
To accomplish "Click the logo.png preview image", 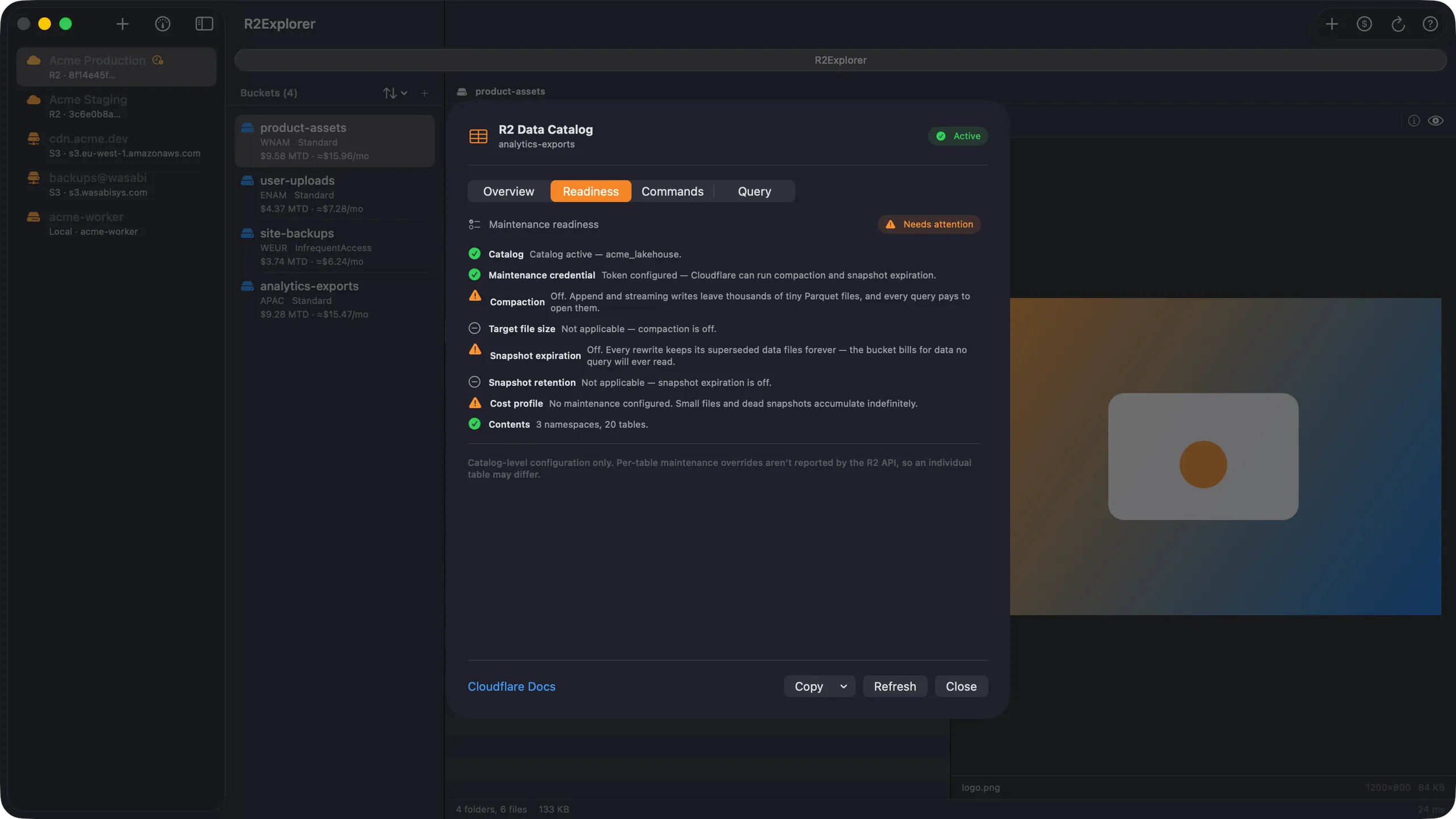I will tap(1226, 456).
